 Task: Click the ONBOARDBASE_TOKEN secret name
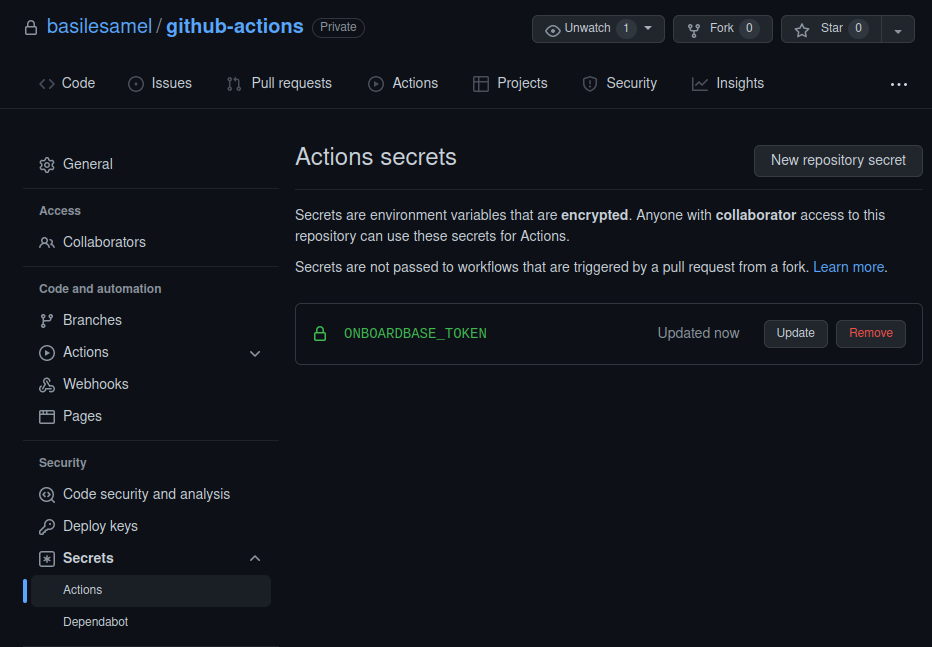pyautogui.click(x=415, y=334)
